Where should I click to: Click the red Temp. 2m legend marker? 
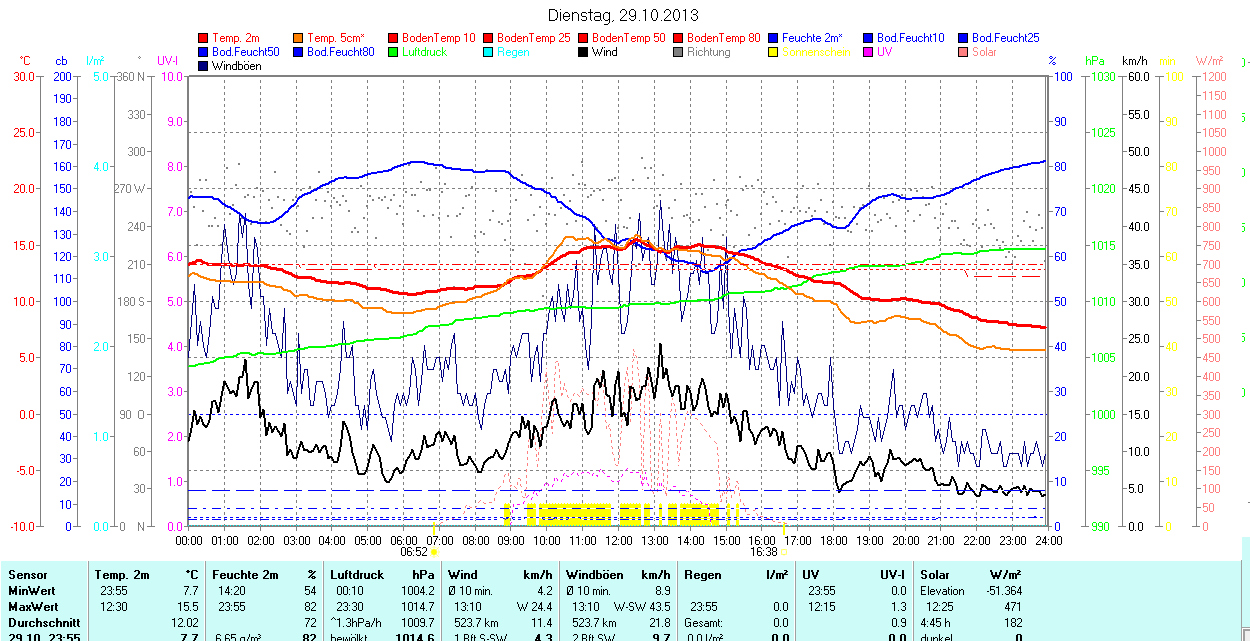click(x=204, y=38)
